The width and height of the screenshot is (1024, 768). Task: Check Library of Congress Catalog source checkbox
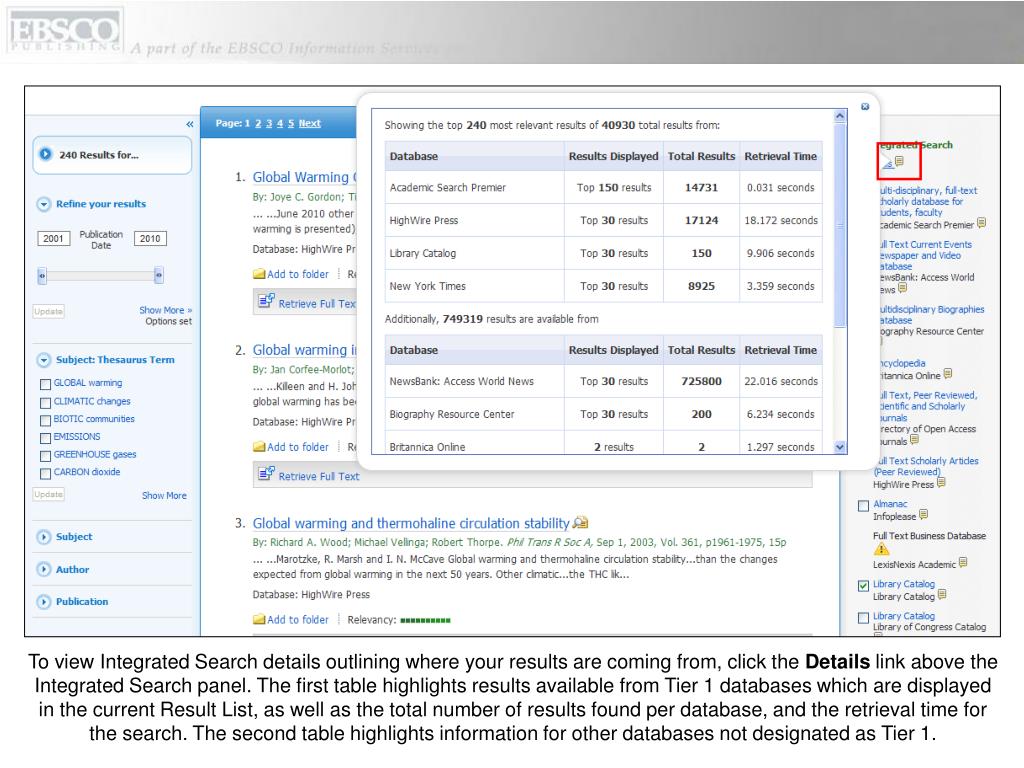[863, 617]
